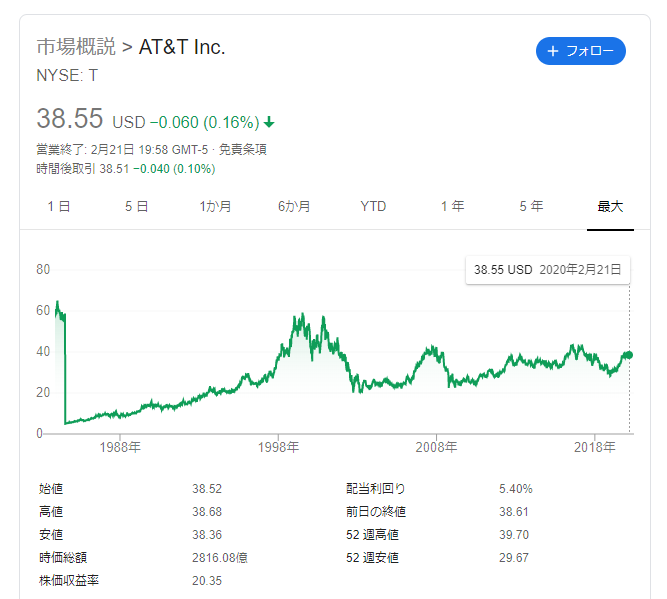Show the 5年 chart range
This screenshot has width=667, height=599.
click(x=531, y=206)
